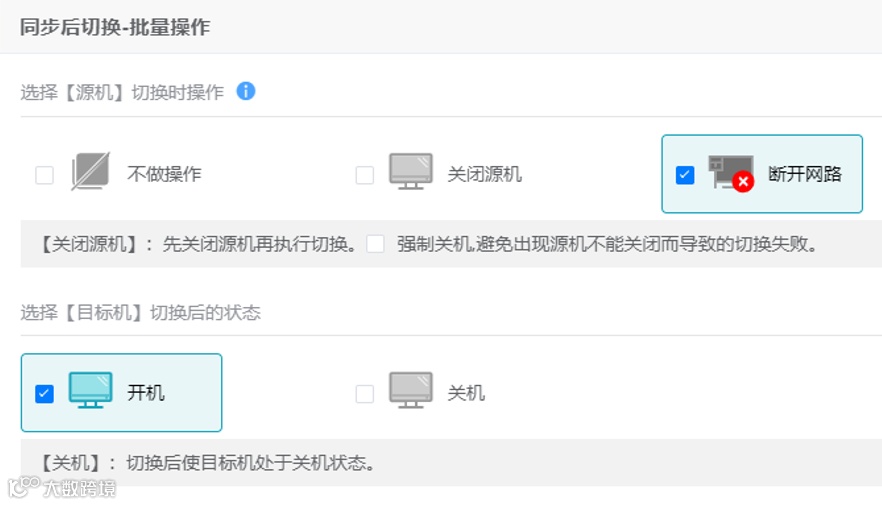Image resolution: width=882 pixels, height=505 pixels.
Task: Click the cyan monitor icon for 开机
Action: [90, 391]
